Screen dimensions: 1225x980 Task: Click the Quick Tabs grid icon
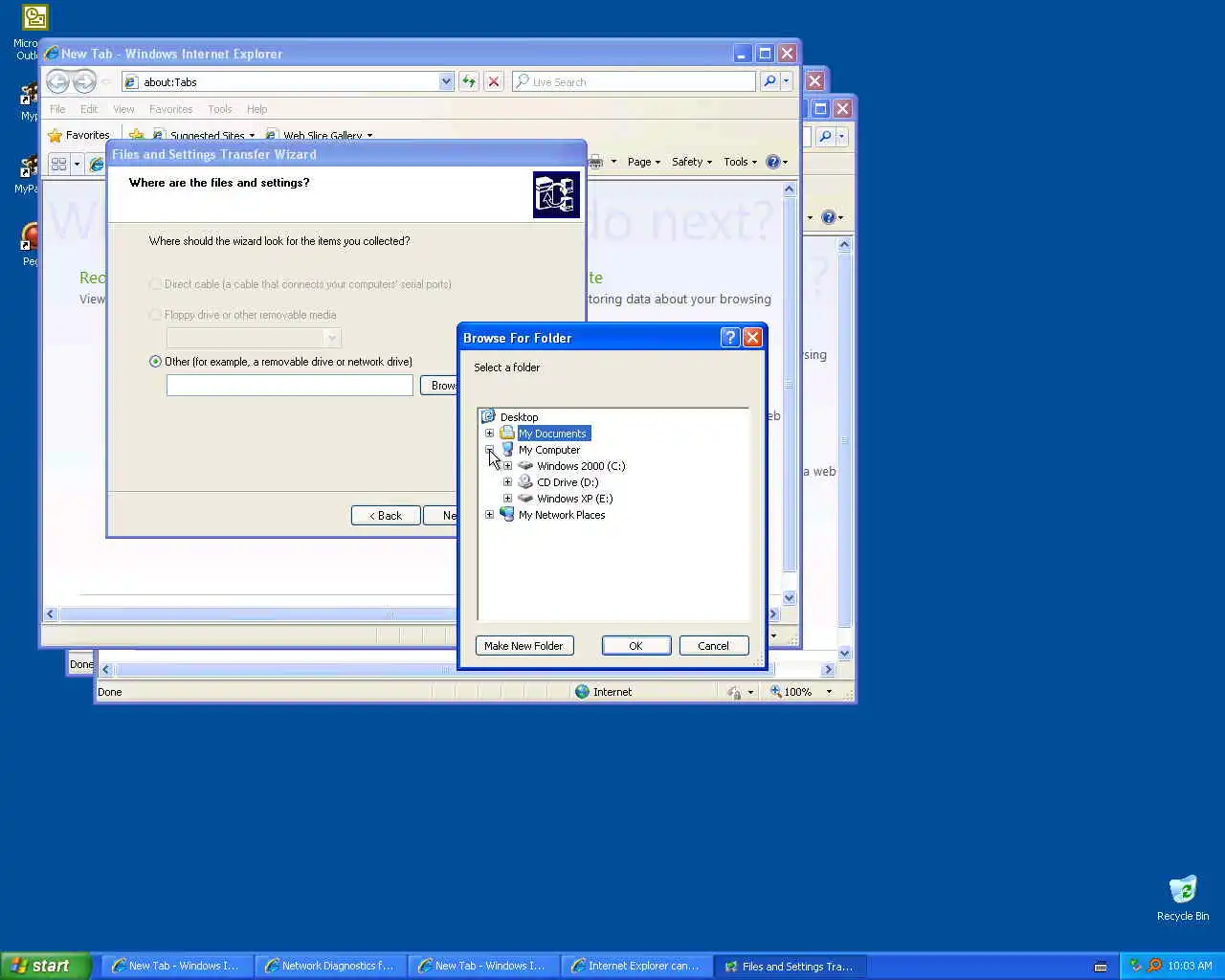tap(58, 164)
